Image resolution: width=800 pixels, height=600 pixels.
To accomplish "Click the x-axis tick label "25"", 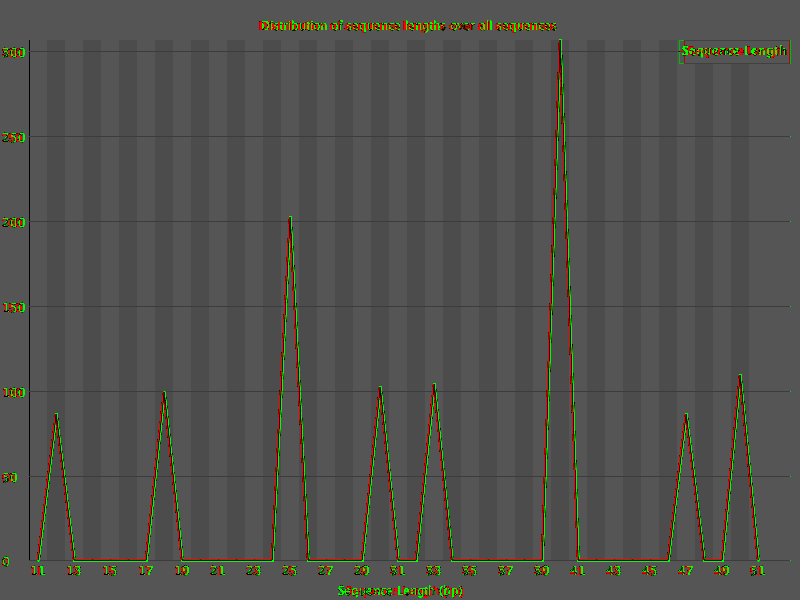I will (290, 570).
